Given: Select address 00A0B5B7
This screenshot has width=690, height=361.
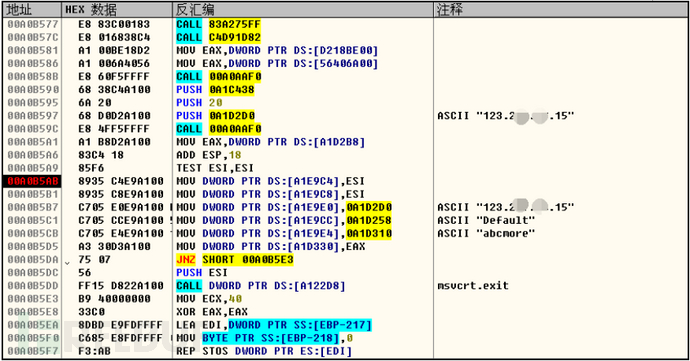Looking at the screenshot, I should [33, 207].
